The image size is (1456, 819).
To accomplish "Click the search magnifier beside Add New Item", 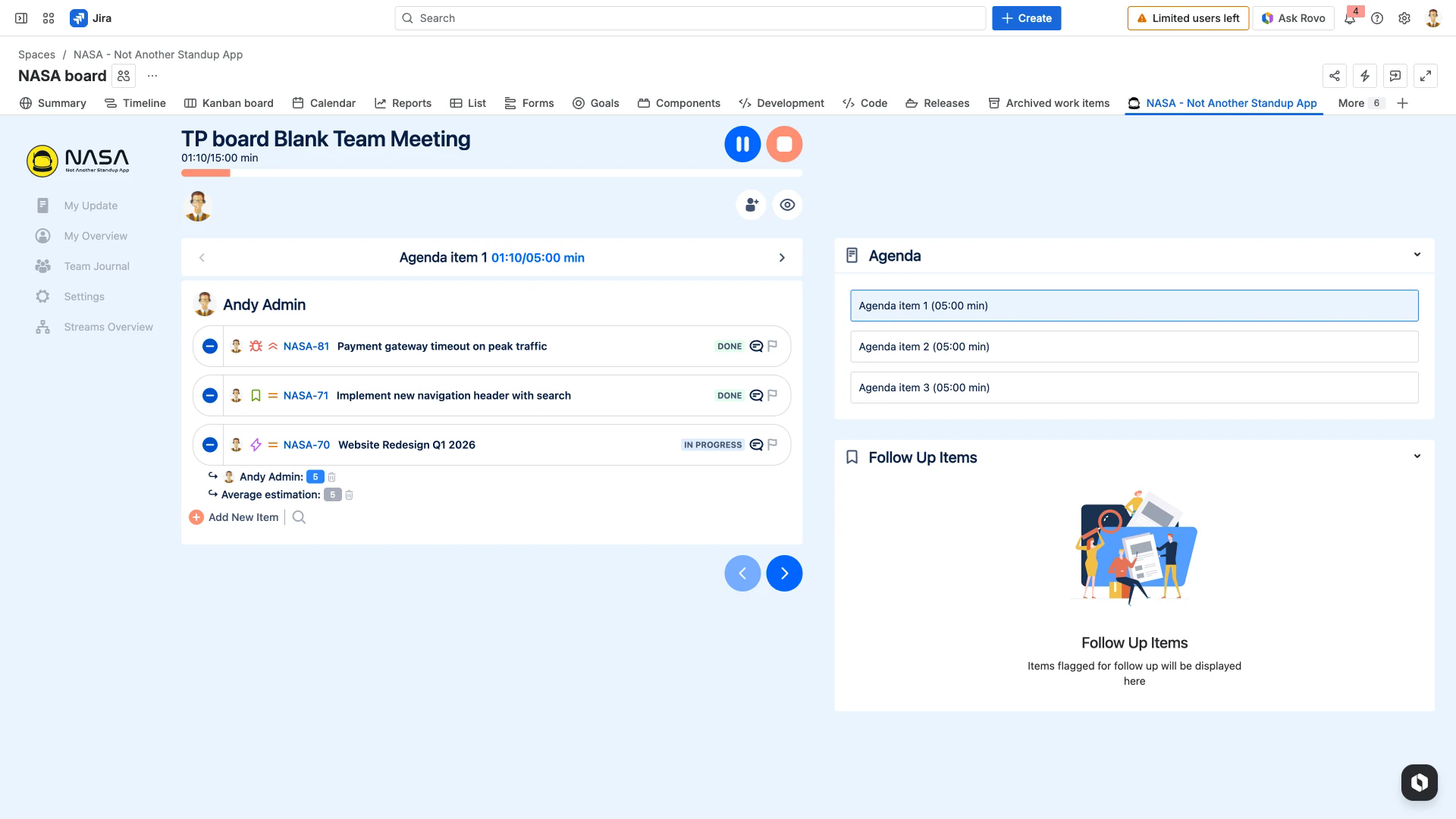I will [x=299, y=517].
